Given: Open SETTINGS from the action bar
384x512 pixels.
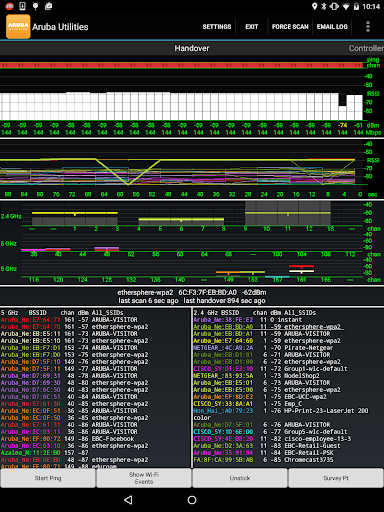Looking at the screenshot, I should click(217, 27).
